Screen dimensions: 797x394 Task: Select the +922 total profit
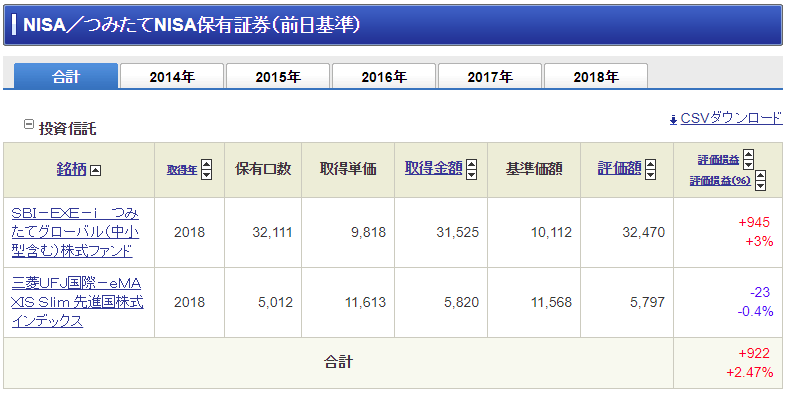coord(754,353)
